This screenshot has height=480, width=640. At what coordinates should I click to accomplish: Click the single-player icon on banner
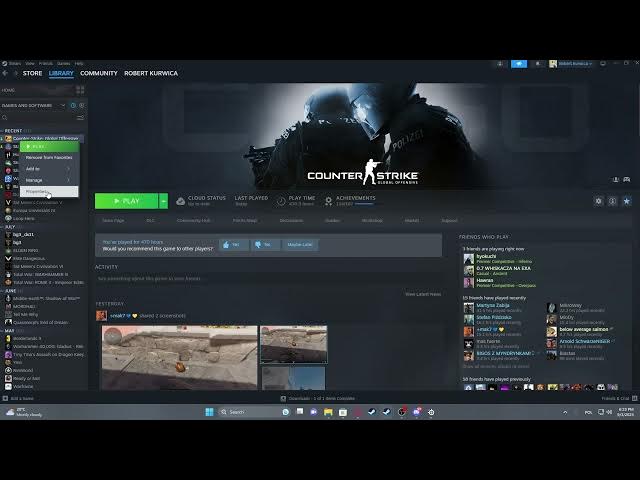point(616,180)
